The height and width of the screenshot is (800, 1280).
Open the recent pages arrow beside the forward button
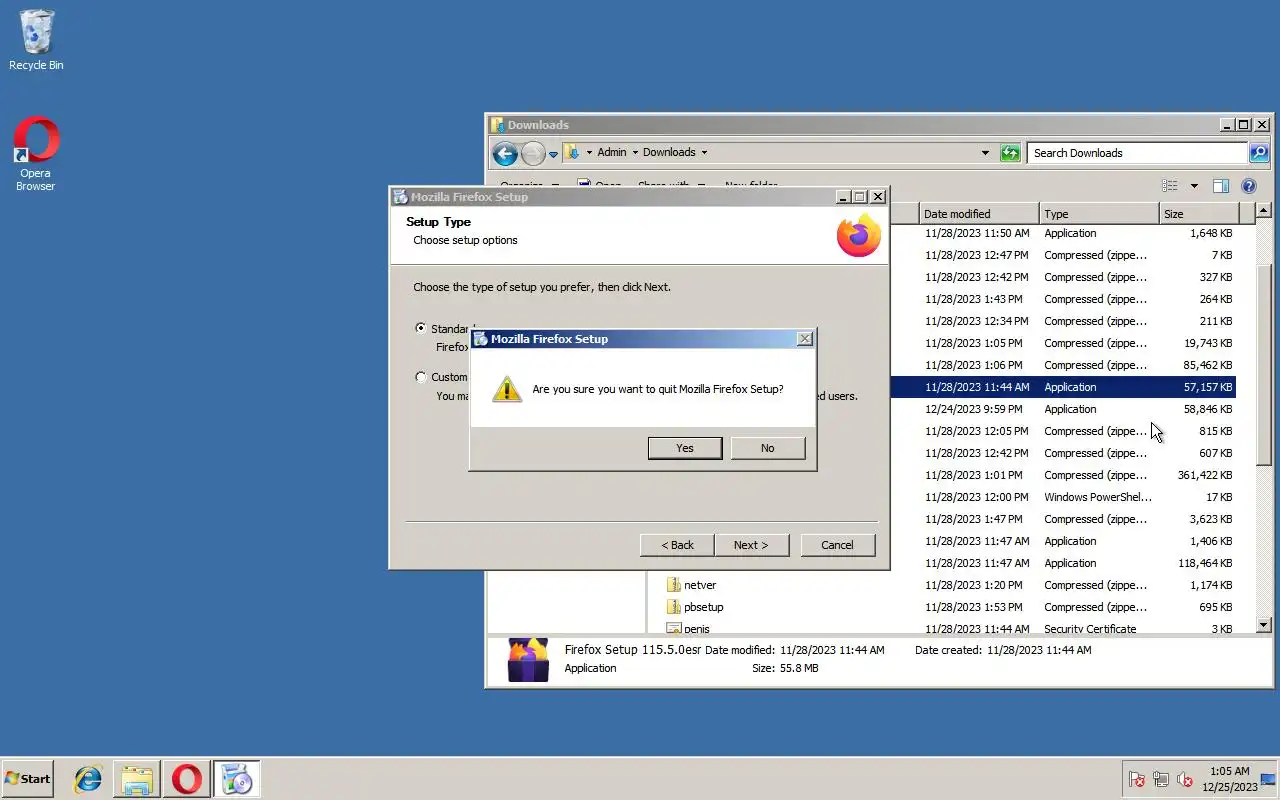[553, 154]
